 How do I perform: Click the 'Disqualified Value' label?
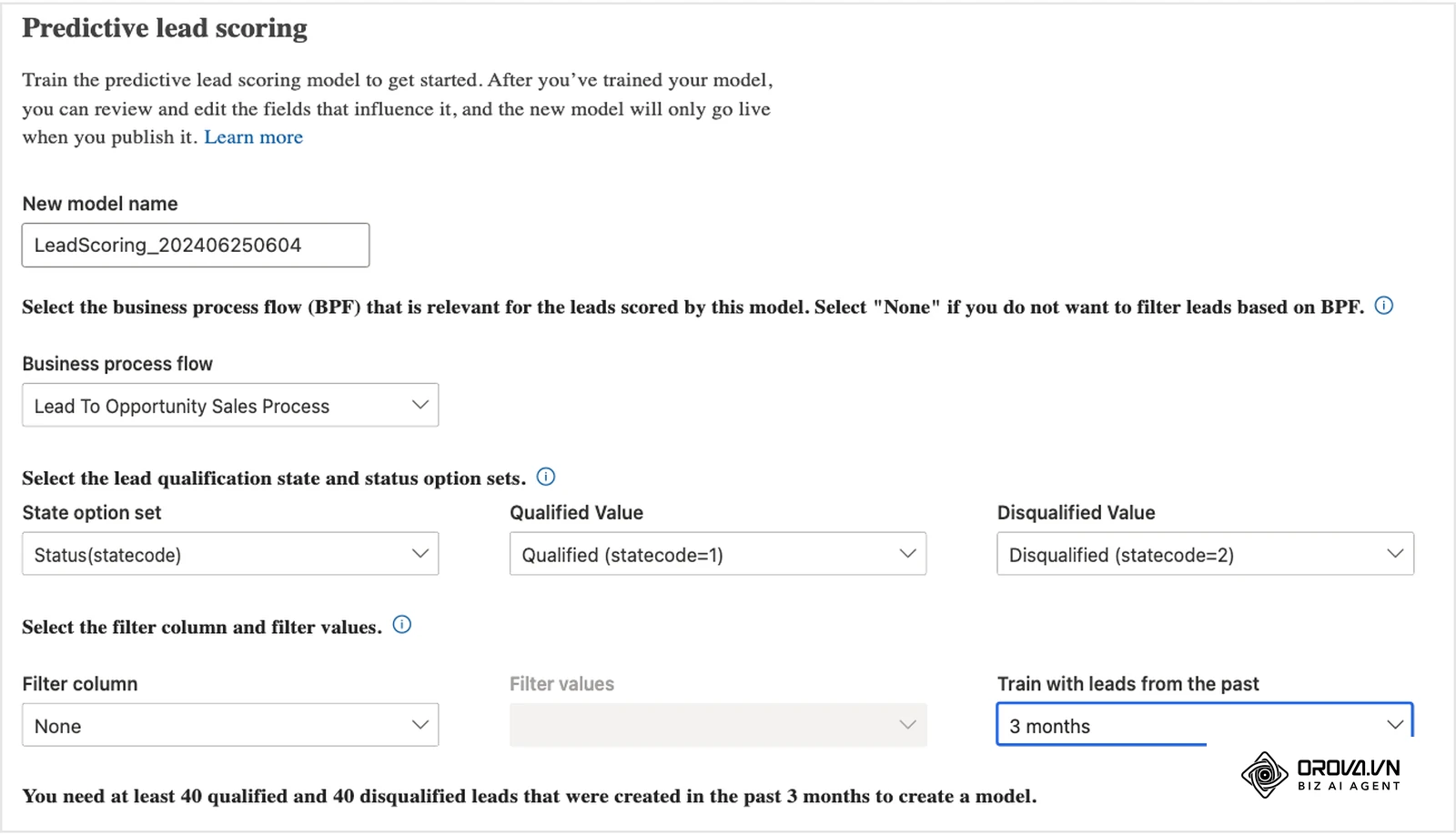1077,513
